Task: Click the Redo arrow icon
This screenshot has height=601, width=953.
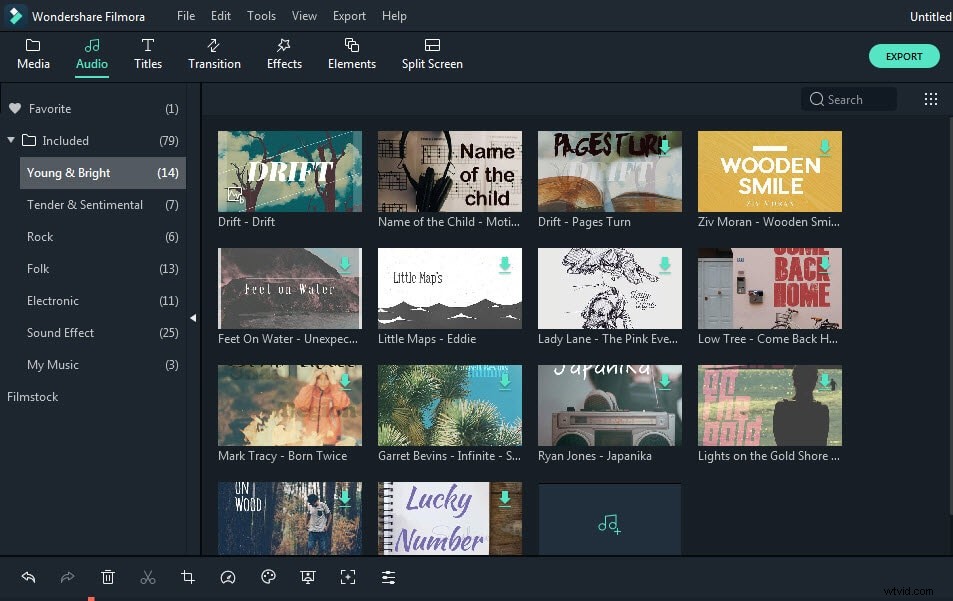Action: [x=67, y=577]
